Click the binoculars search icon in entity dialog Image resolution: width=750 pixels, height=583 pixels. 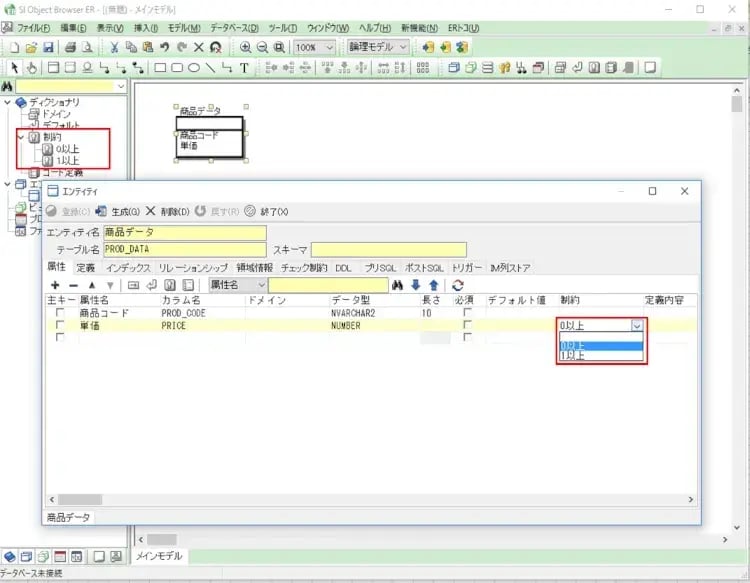[397, 285]
